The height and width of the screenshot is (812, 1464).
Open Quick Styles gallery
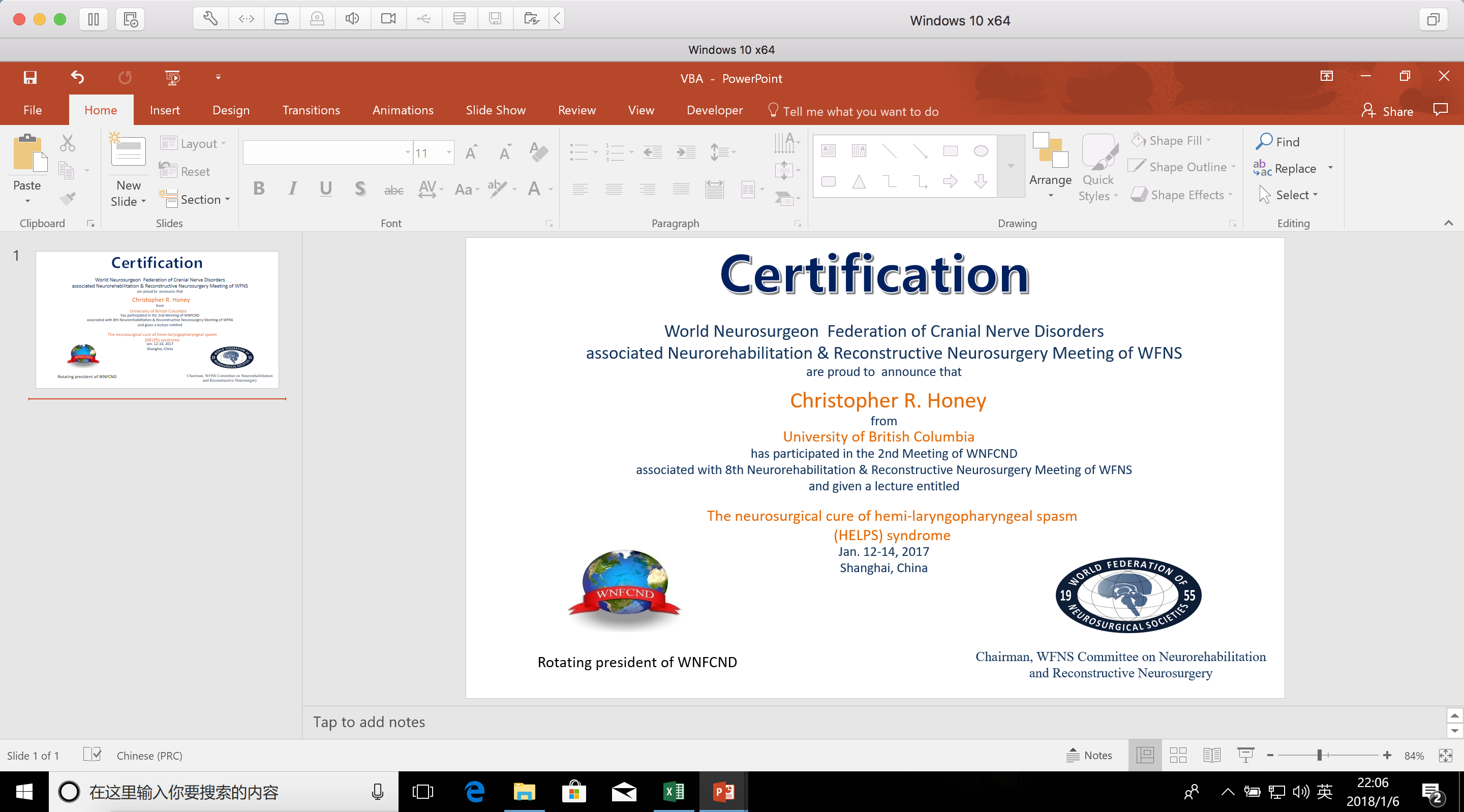point(1098,167)
